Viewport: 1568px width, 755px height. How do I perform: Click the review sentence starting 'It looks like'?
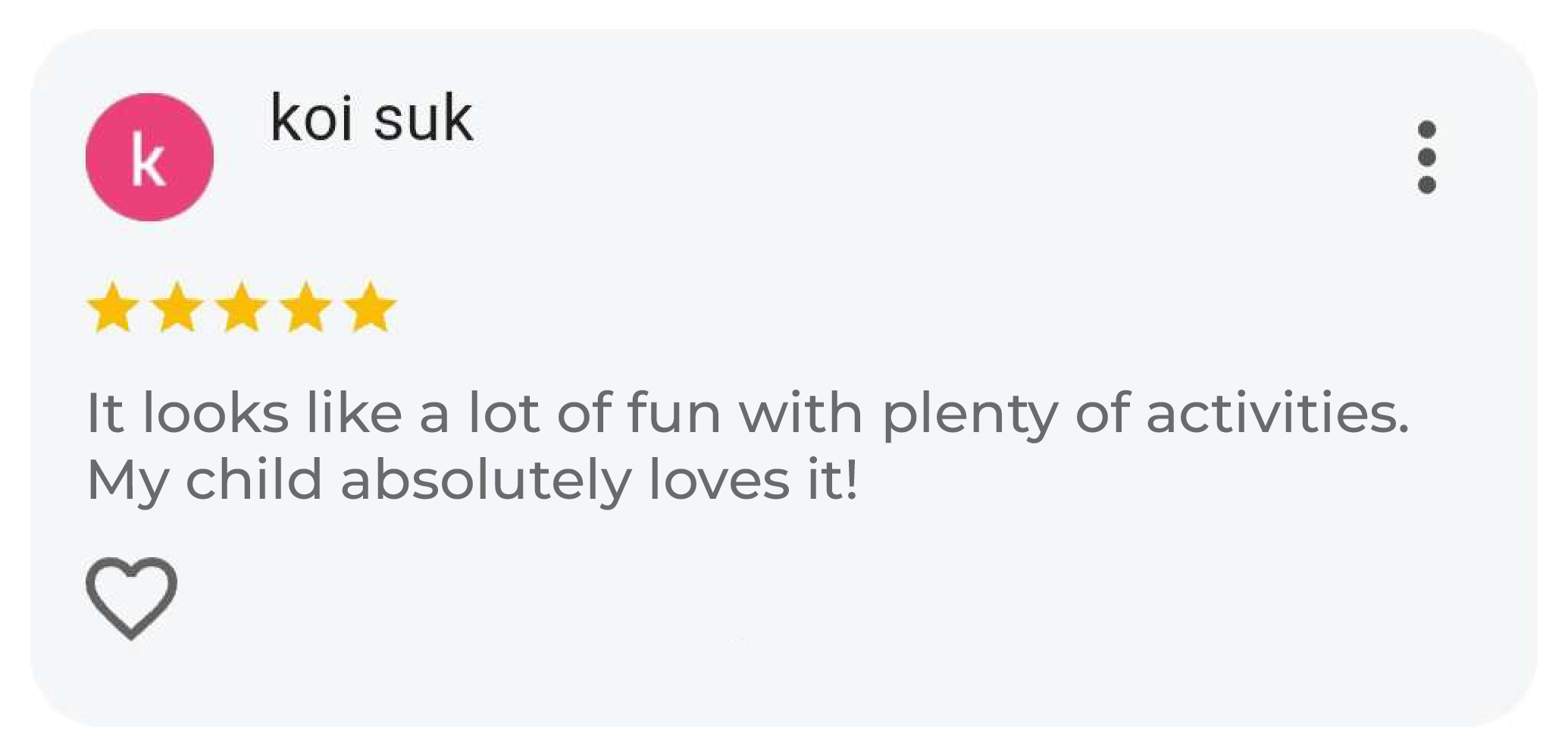coord(748,415)
